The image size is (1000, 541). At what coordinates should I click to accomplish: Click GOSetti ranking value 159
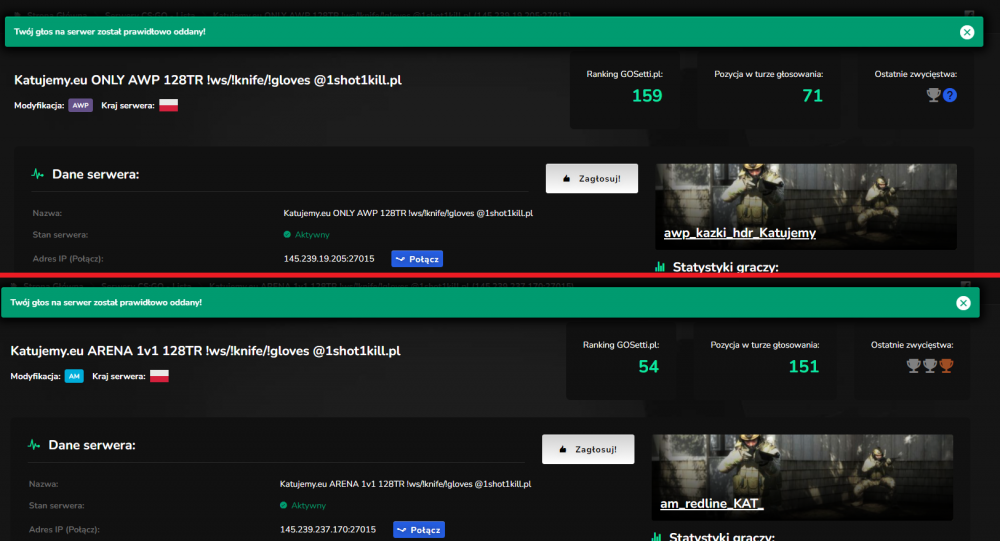click(x=647, y=96)
